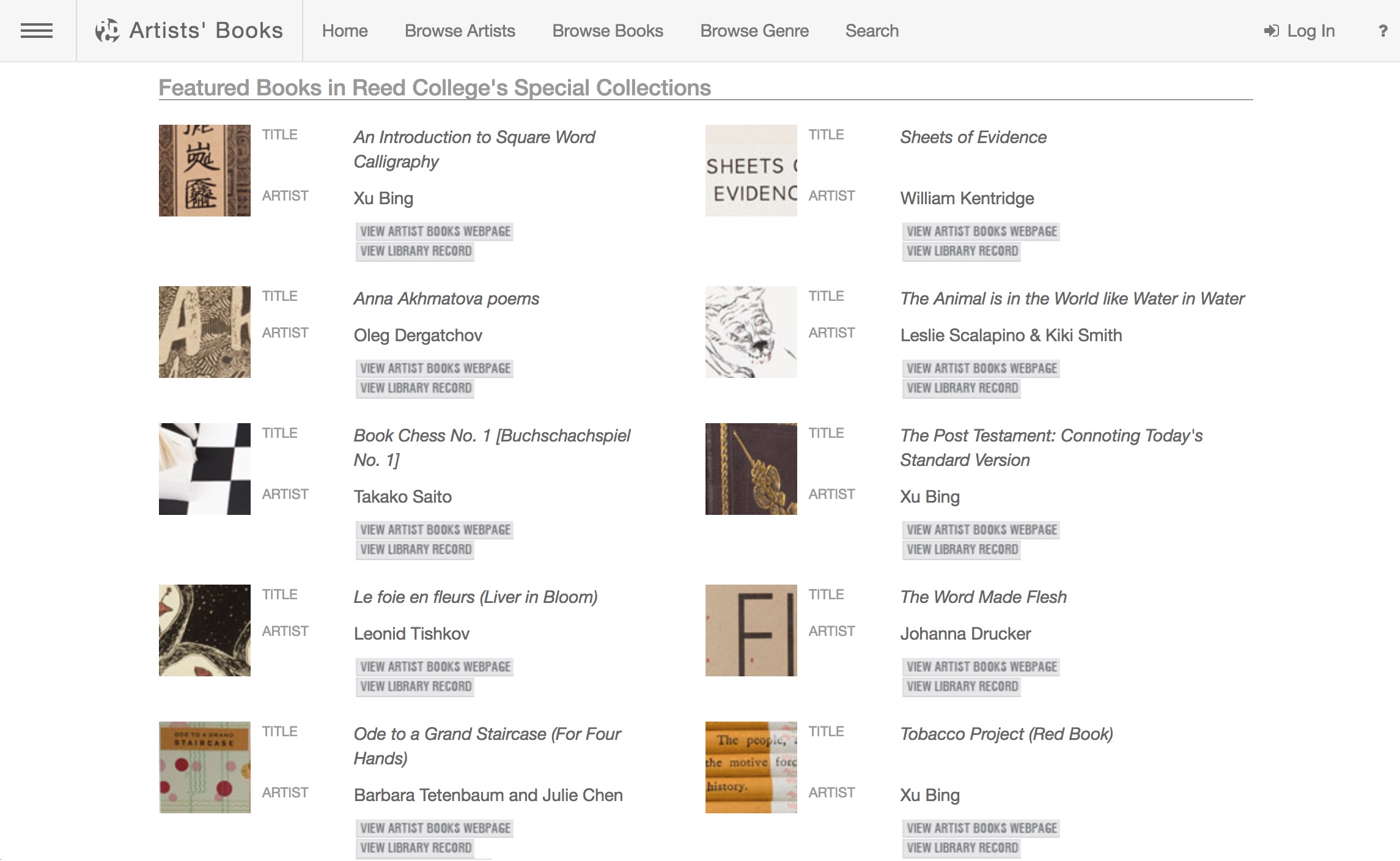Image resolution: width=1400 pixels, height=861 pixels.
Task: Go to the Browse Genre page
Action: pyautogui.click(x=754, y=31)
